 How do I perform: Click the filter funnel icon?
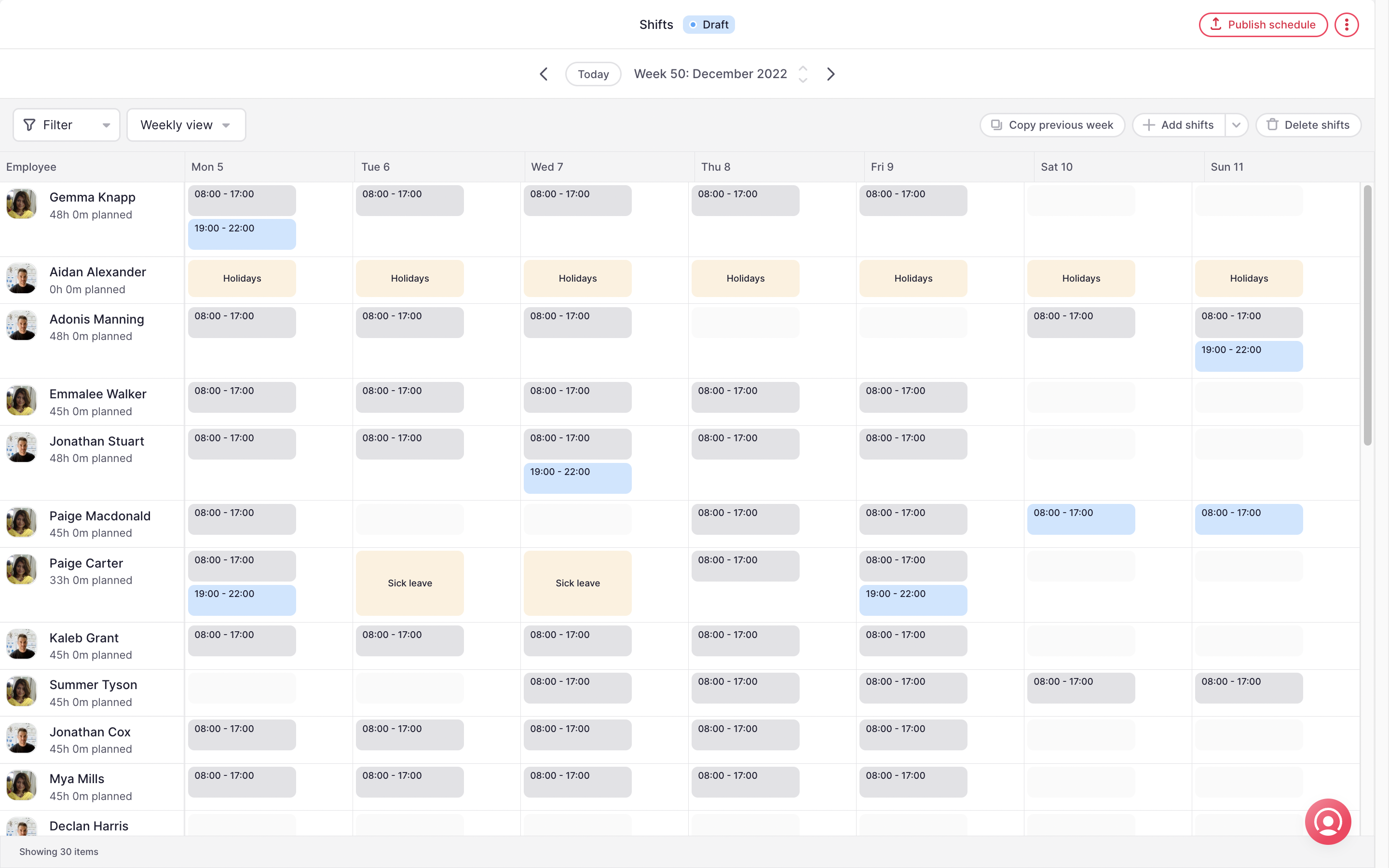pyautogui.click(x=29, y=124)
